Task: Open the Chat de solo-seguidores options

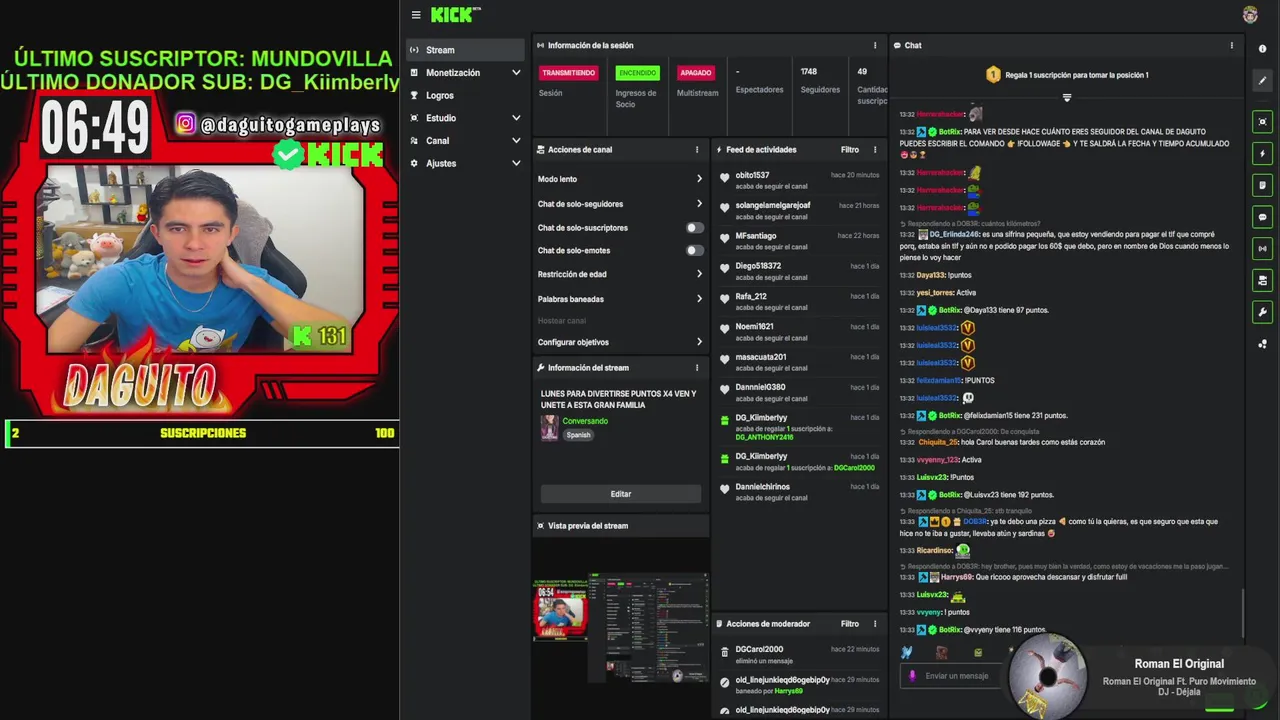Action: pos(620,204)
